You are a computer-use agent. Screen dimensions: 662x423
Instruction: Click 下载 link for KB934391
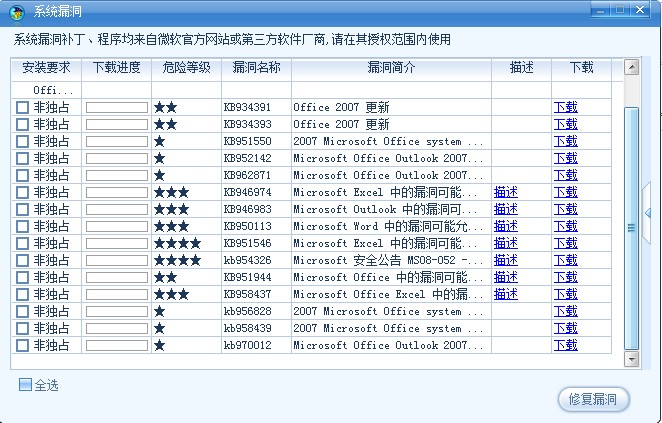[565, 107]
